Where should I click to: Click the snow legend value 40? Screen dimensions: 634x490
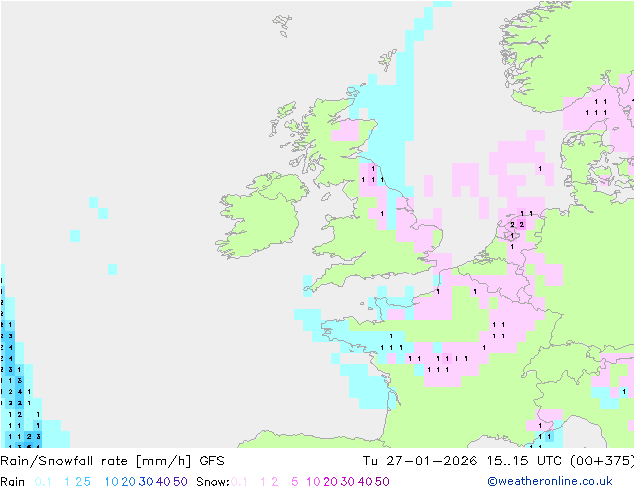click(x=365, y=482)
